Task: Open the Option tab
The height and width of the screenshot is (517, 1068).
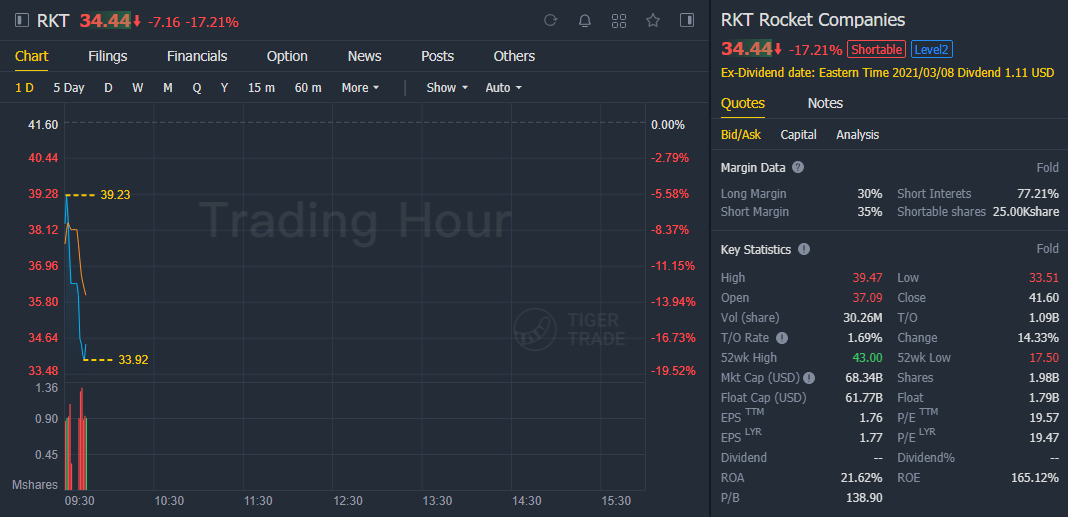Action: coord(287,56)
